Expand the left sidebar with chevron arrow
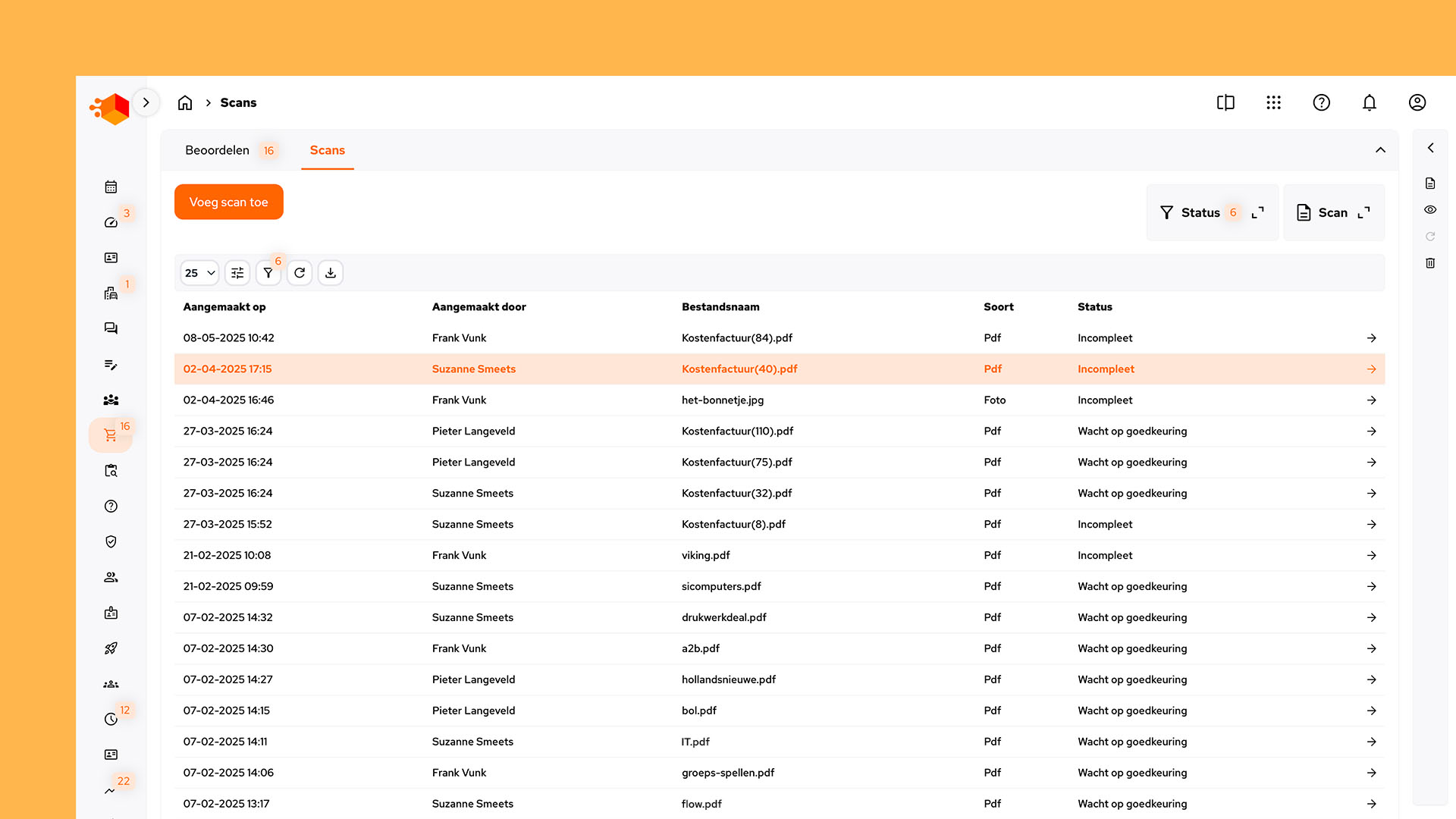The width and height of the screenshot is (1456, 819). (146, 102)
